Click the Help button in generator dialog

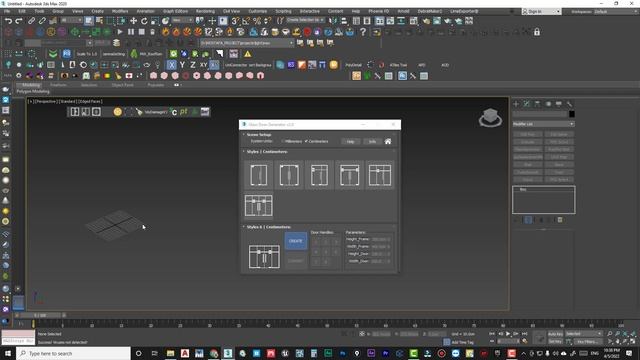(350, 142)
